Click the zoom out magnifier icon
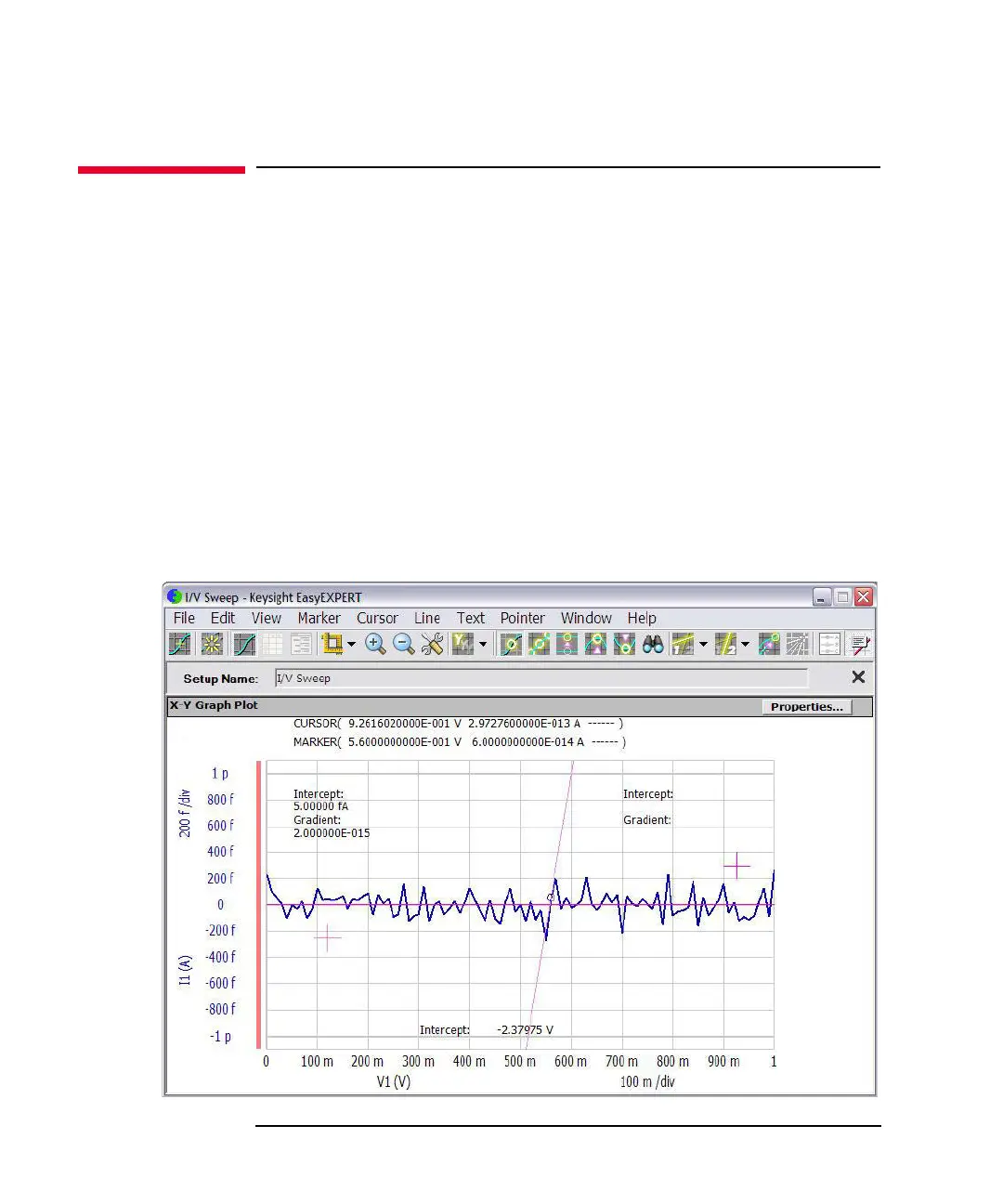 403,644
